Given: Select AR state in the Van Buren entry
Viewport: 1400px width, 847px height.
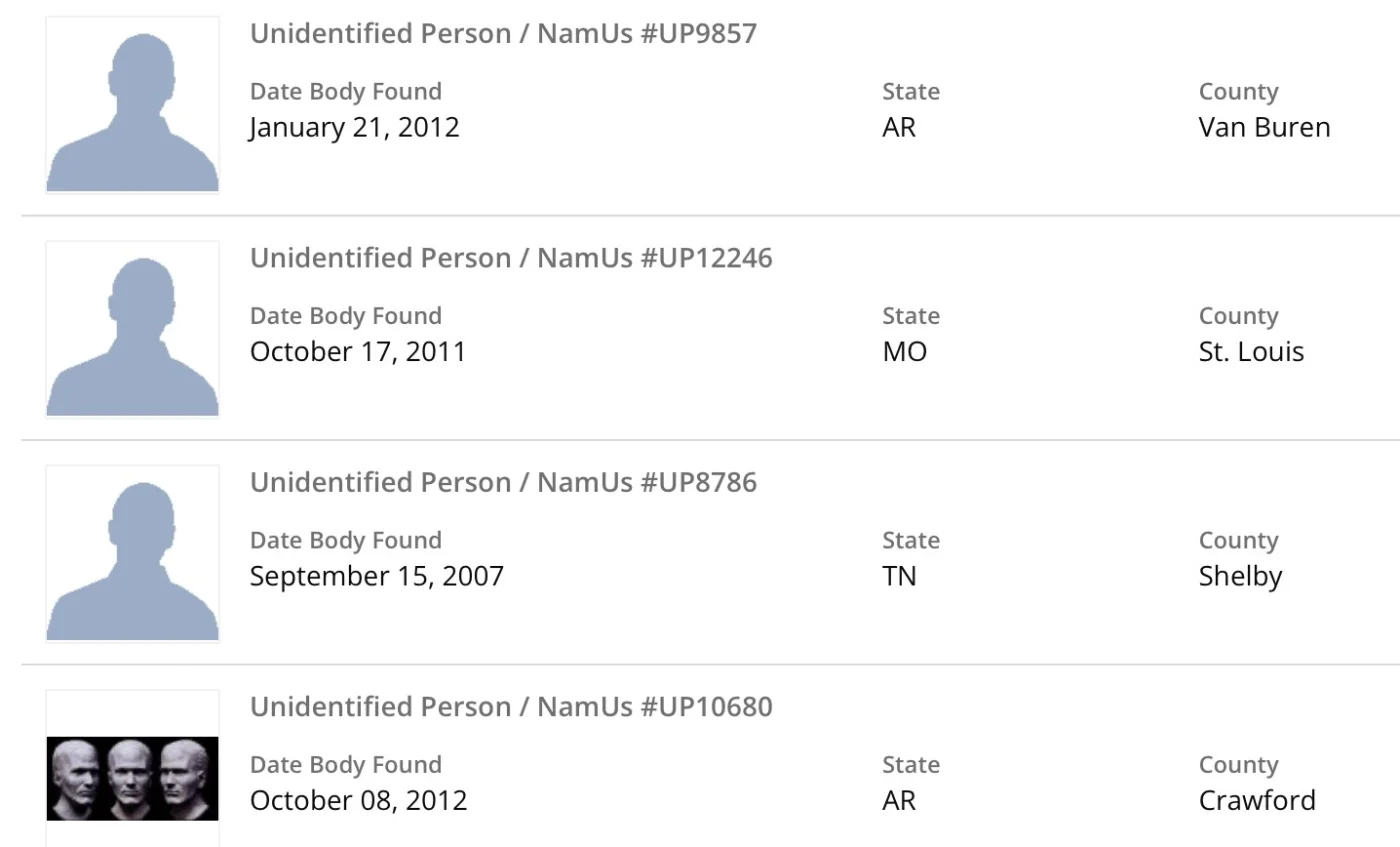Looking at the screenshot, I should click(899, 128).
